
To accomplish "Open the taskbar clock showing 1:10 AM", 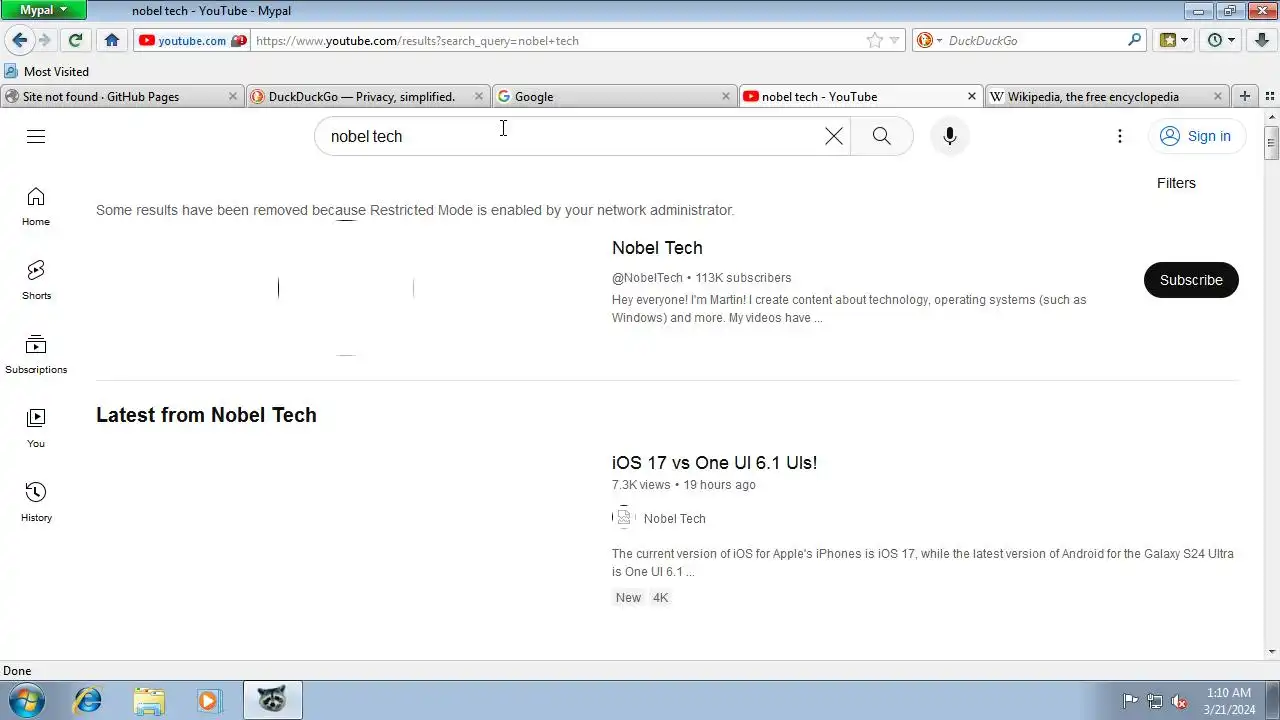I will tap(1229, 701).
